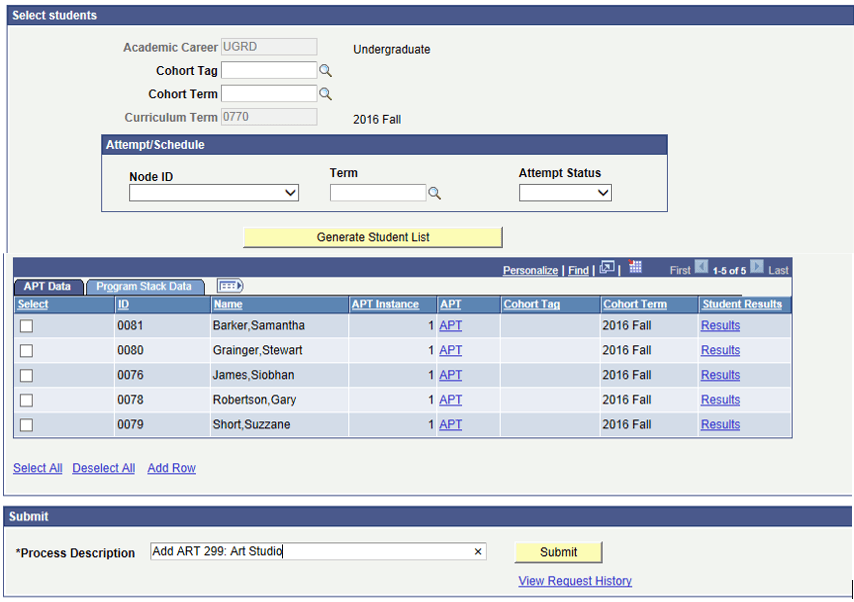The height and width of the screenshot is (602, 854).
Task: Click the zoom grid pop-out icon
Action: (607, 269)
